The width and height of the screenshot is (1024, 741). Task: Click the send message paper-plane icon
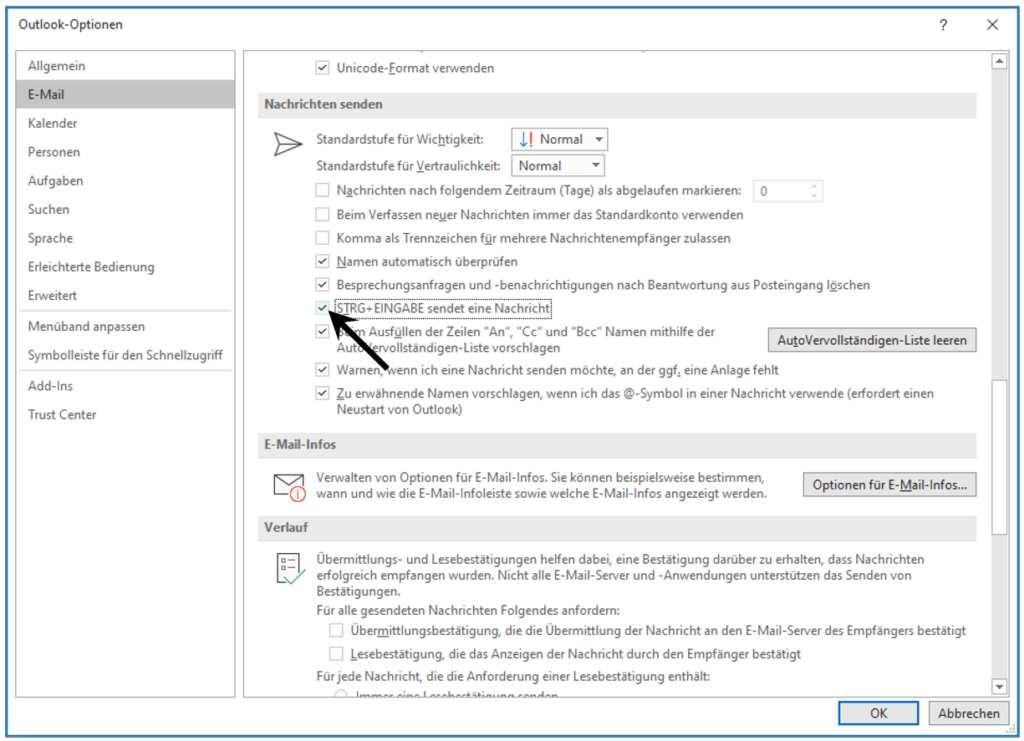click(x=287, y=144)
